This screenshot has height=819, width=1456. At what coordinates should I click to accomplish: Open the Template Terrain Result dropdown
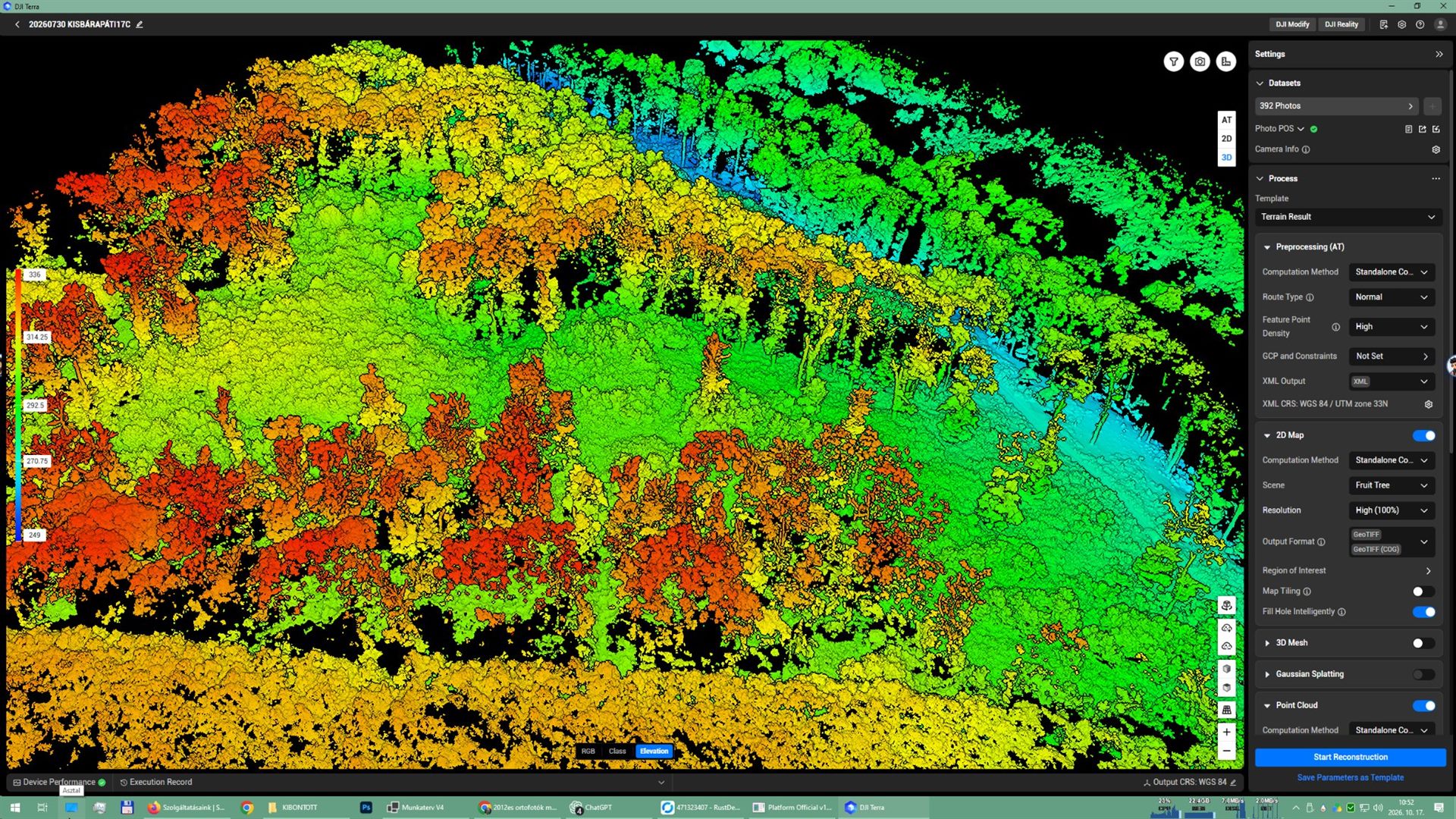1348,217
